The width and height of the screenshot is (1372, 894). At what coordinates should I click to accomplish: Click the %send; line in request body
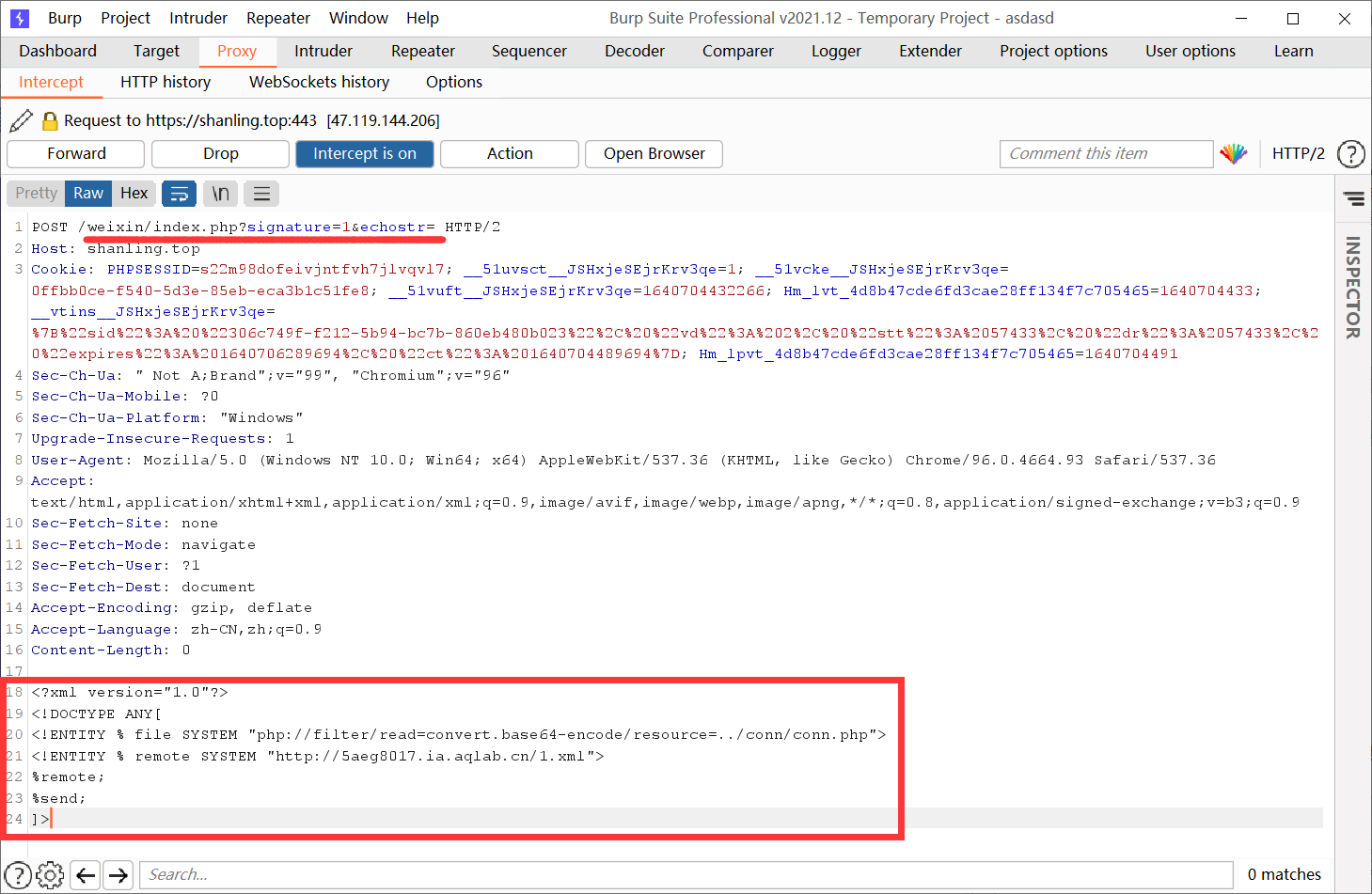click(58, 798)
